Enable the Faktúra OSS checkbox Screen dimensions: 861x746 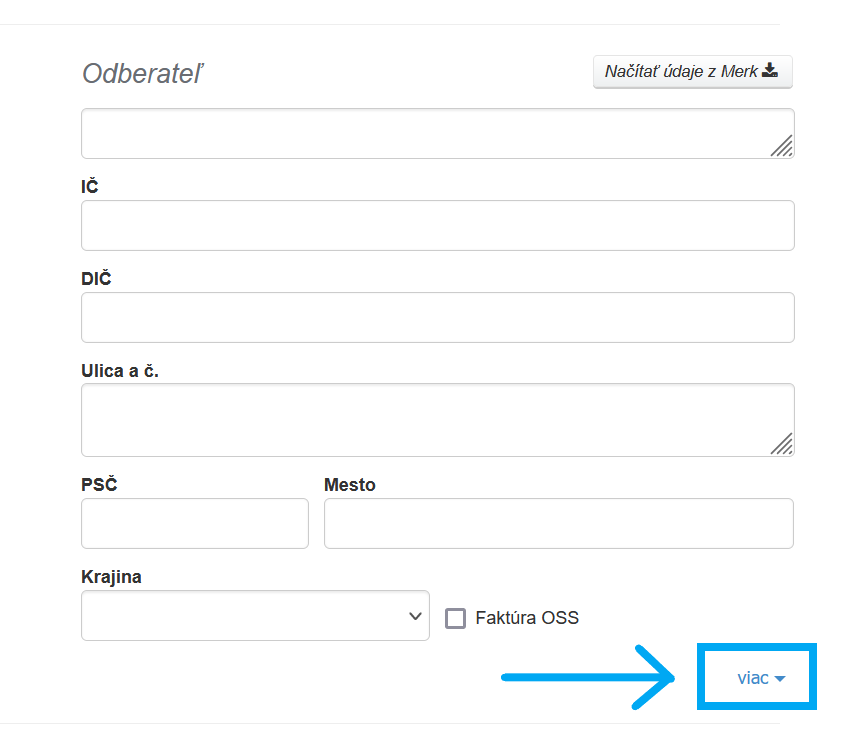click(456, 618)
